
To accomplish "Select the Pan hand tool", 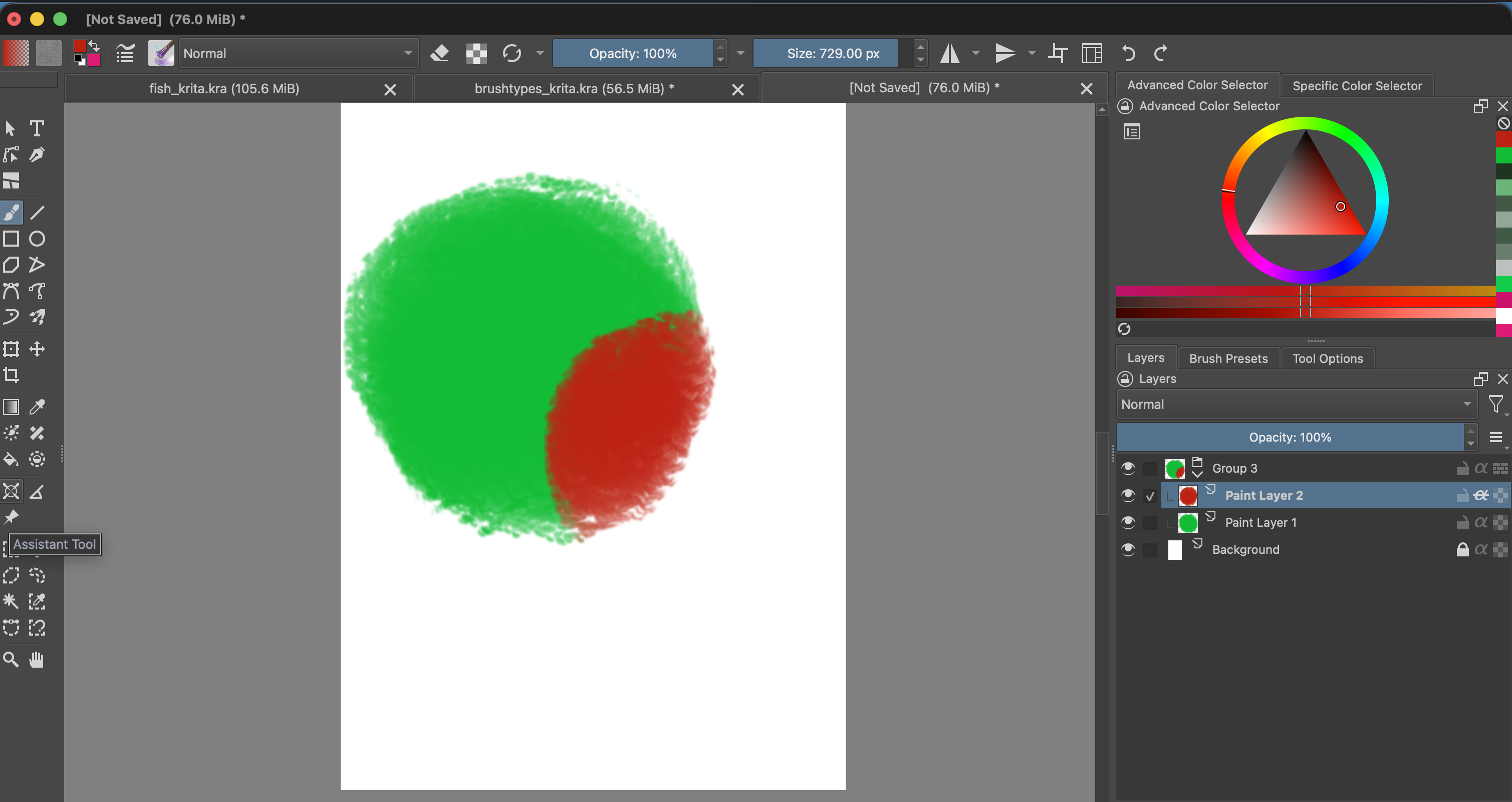I will 37,659.
